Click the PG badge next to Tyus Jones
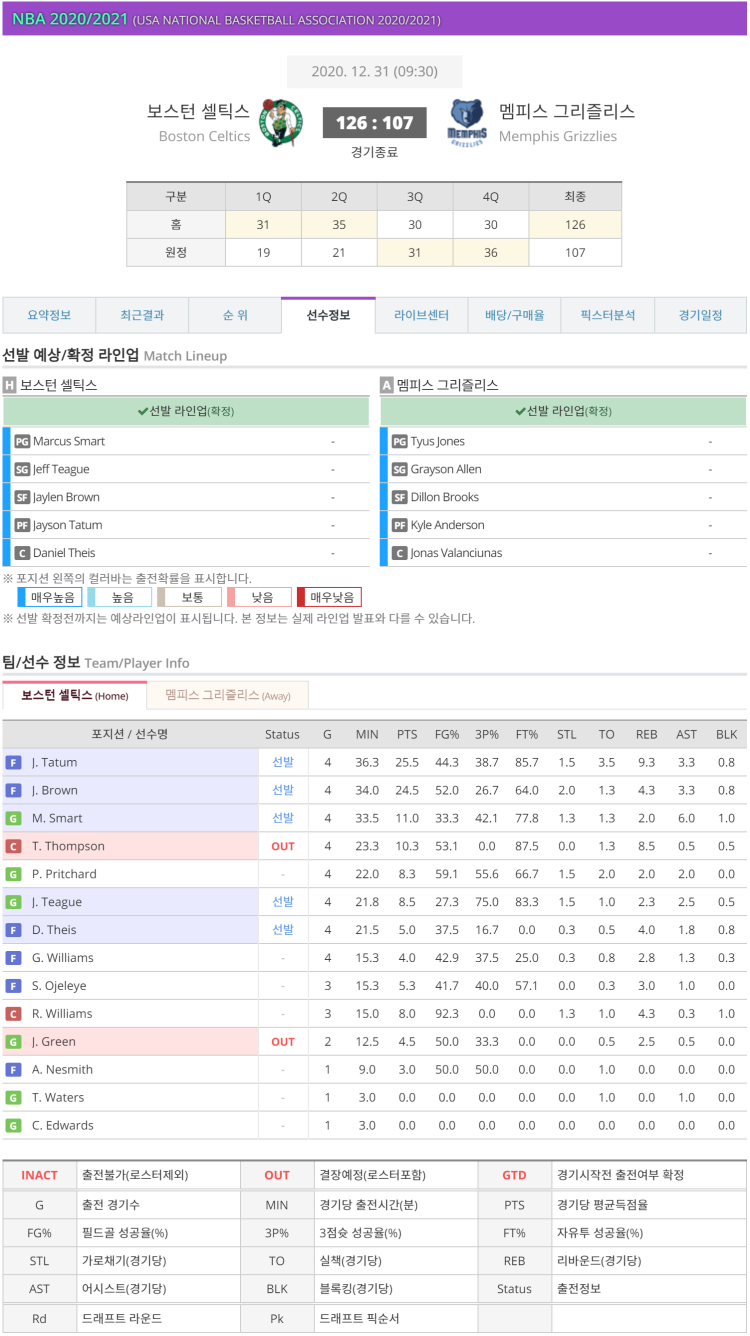The height and width of the screenshot is (1336, 750). [400, 441]
